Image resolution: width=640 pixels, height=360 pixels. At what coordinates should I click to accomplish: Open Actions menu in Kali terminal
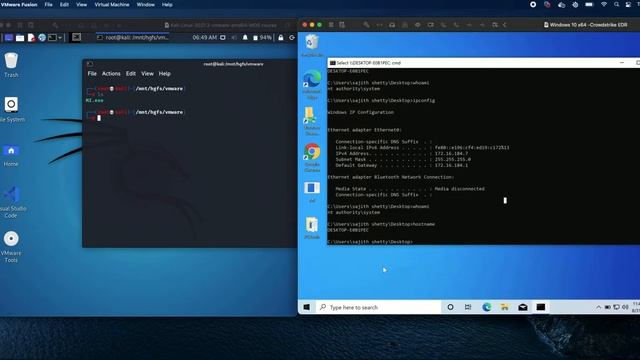coord(111,73)
